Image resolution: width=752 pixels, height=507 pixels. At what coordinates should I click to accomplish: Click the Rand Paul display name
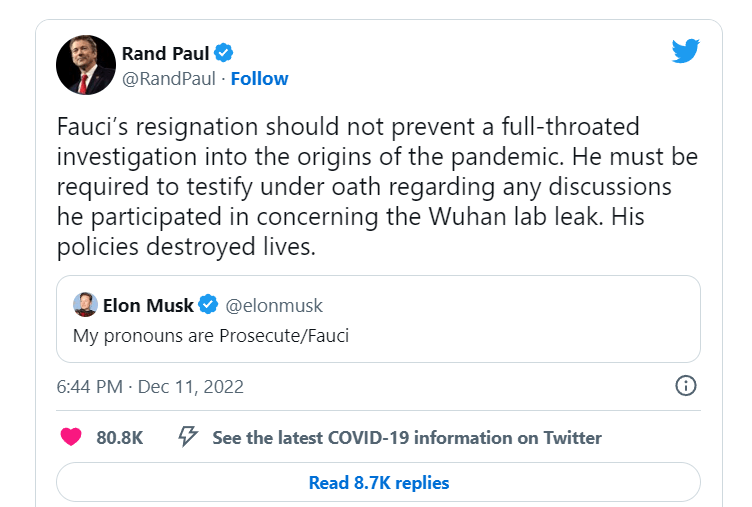pos(164,52)
